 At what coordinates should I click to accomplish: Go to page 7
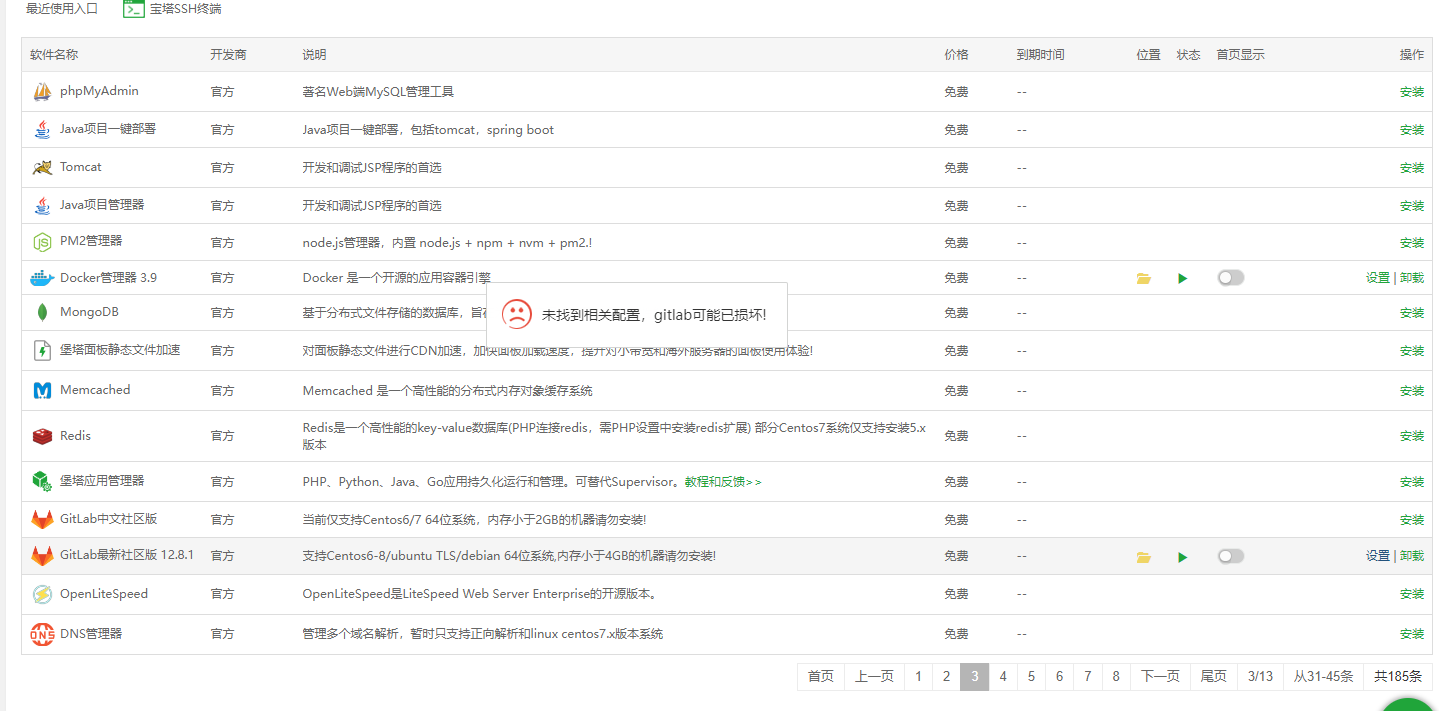click(x=1088, y=677)
